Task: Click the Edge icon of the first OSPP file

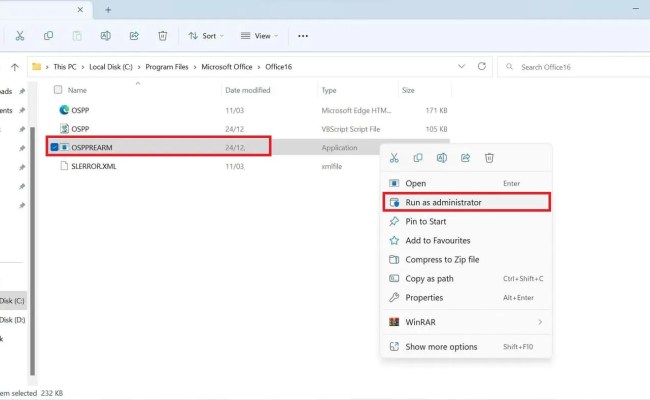Action: tap(64, 110)
